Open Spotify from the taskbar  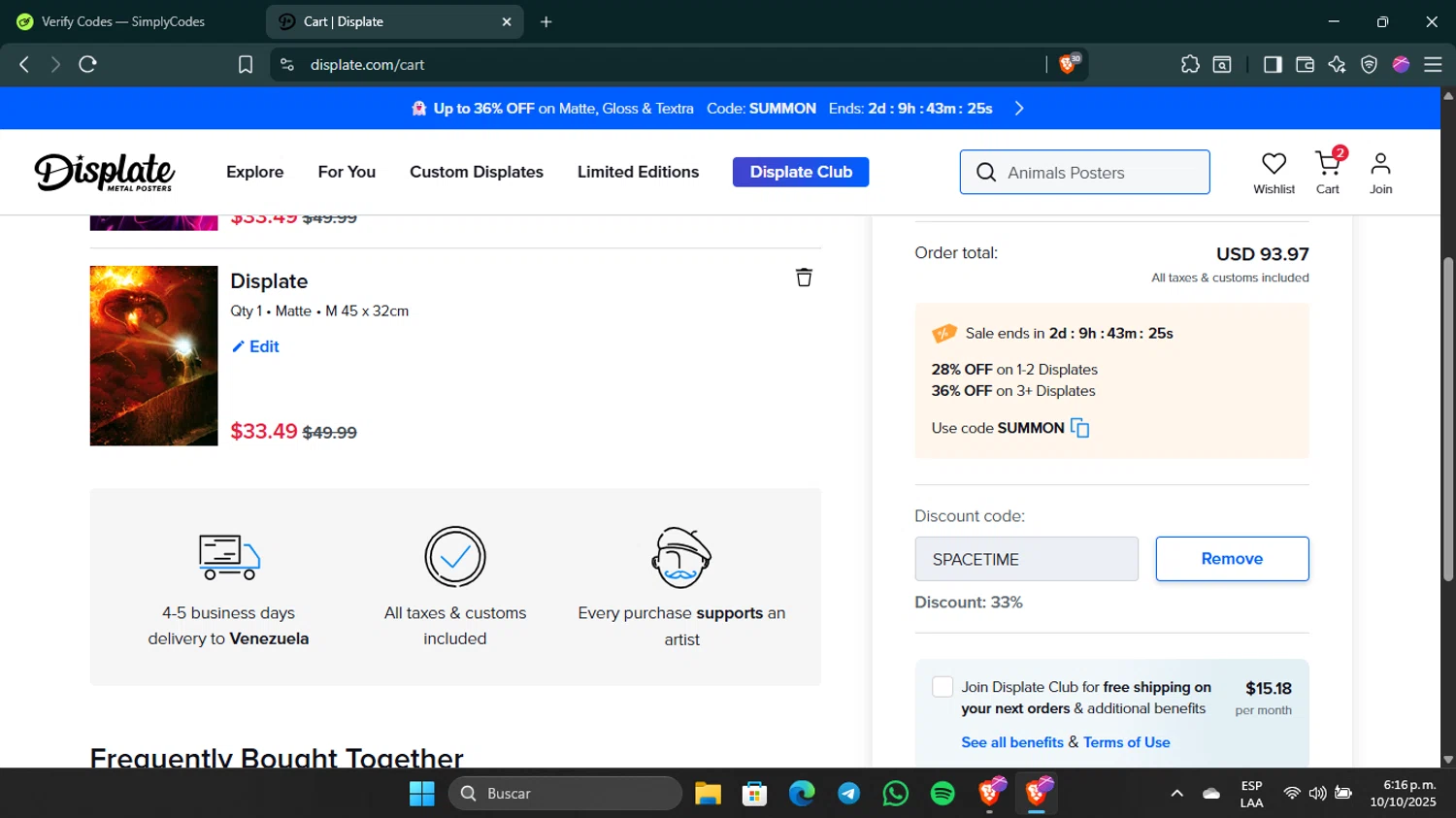pos(942,794)
